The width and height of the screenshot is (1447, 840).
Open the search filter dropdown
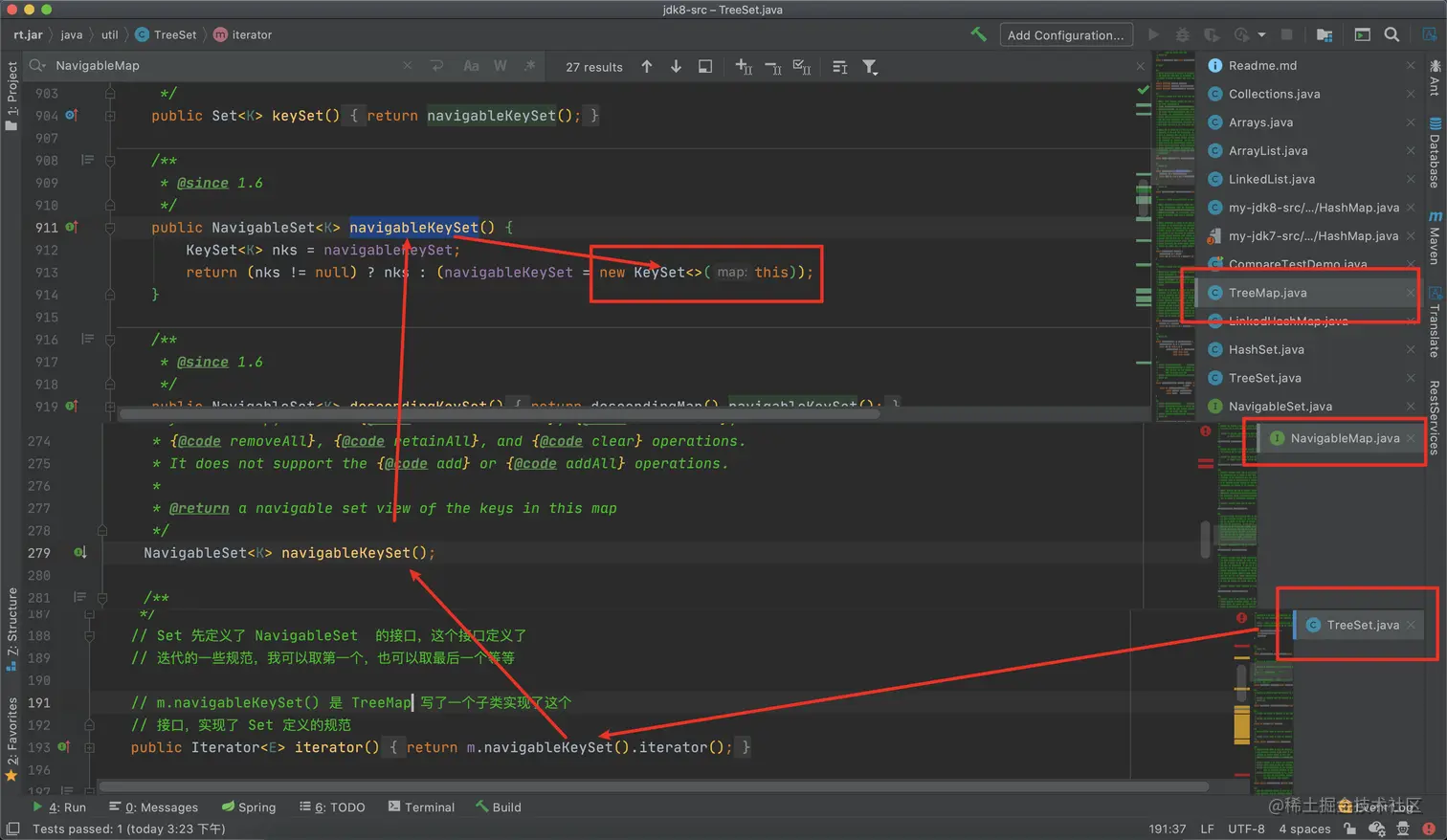(x=869, y=66)
